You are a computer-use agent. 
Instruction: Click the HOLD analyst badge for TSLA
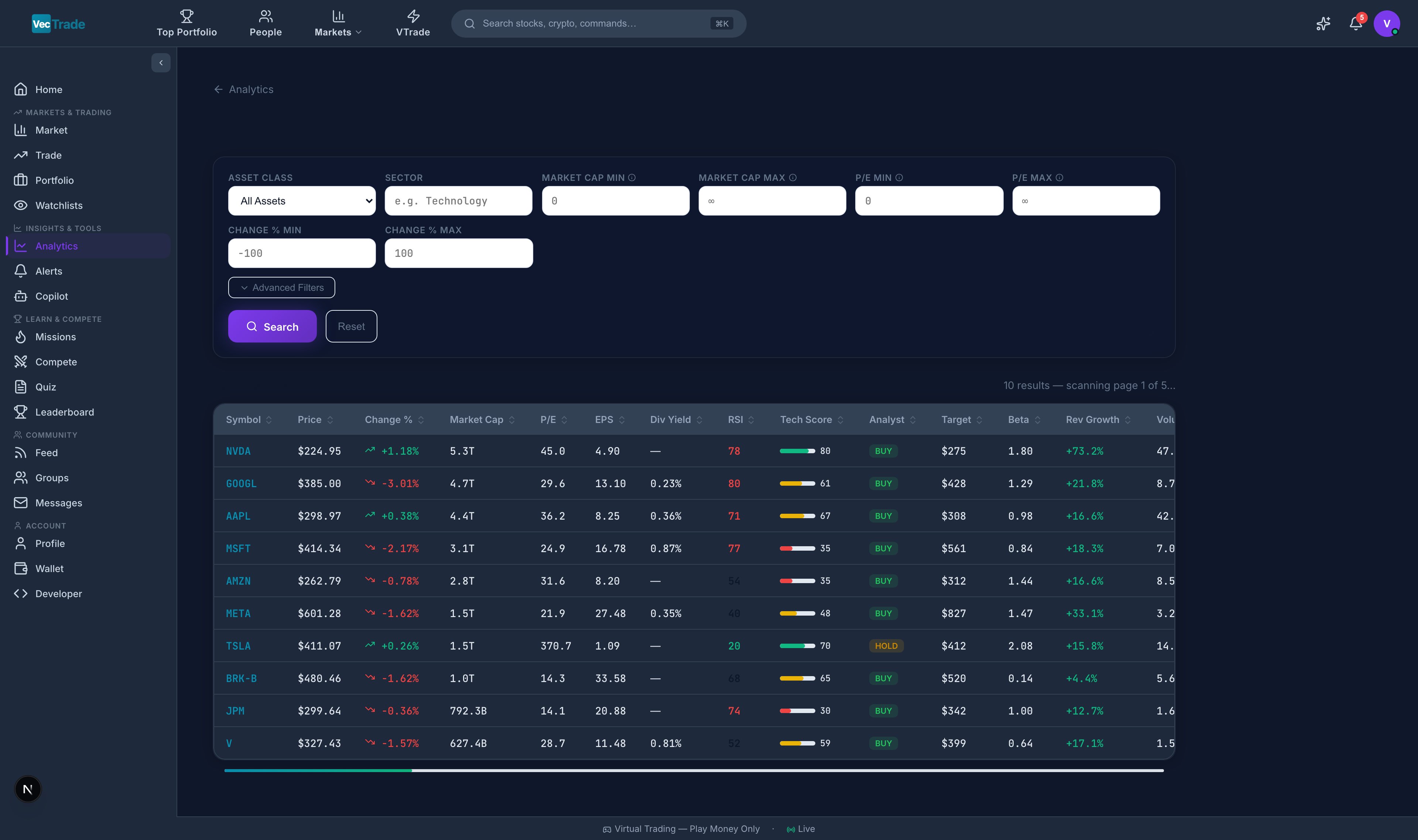tap(886, 646)
